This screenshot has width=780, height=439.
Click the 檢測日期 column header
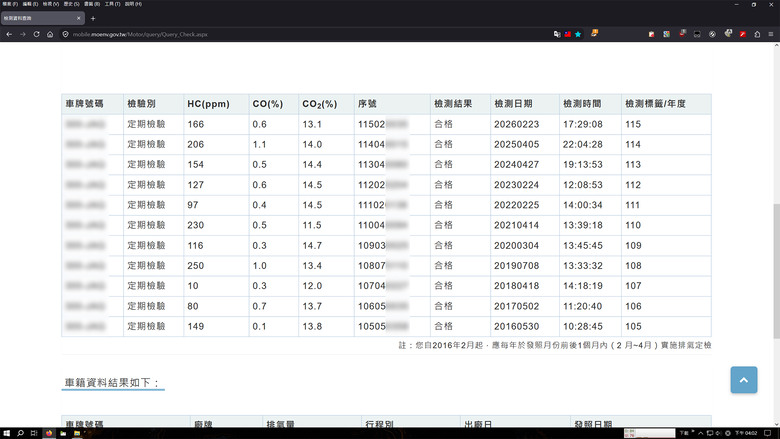point(513,104)
